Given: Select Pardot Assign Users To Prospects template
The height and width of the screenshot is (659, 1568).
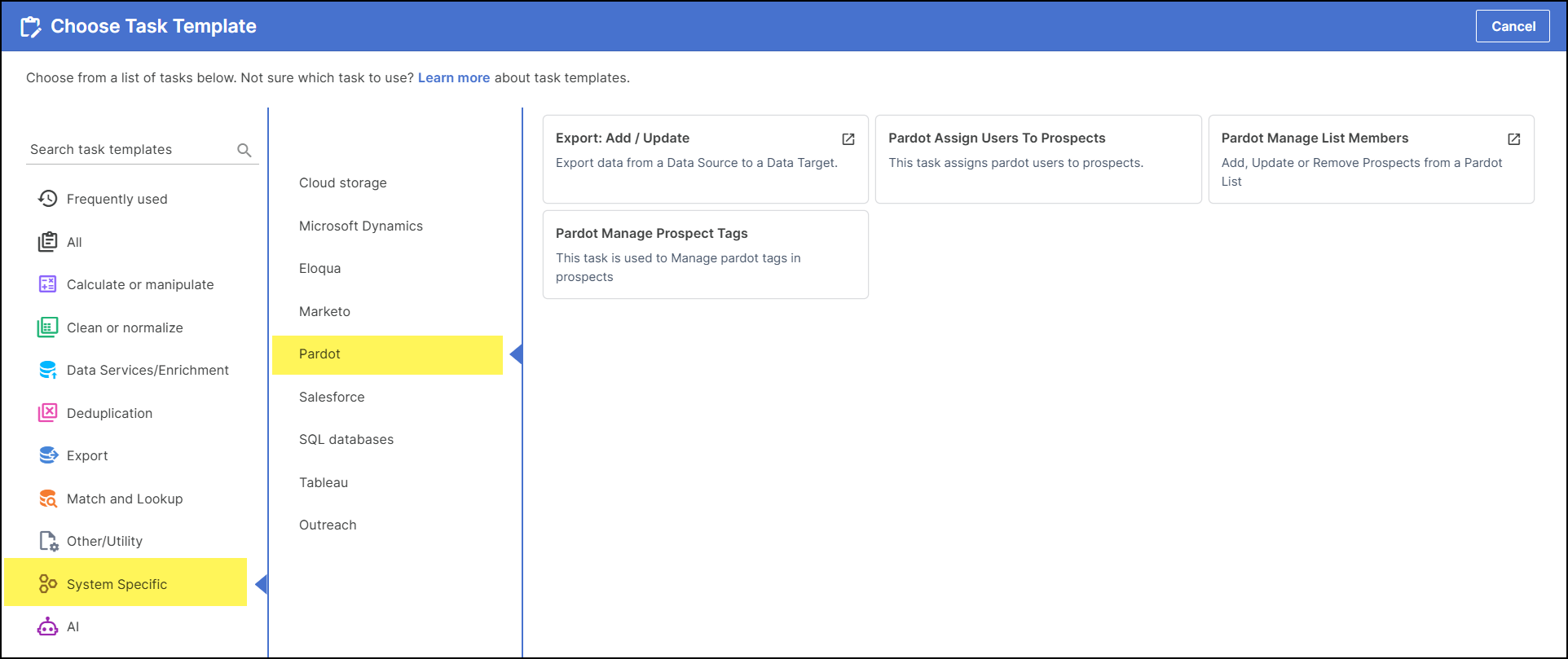Looking at the screenshot, I should point(1038,159).
